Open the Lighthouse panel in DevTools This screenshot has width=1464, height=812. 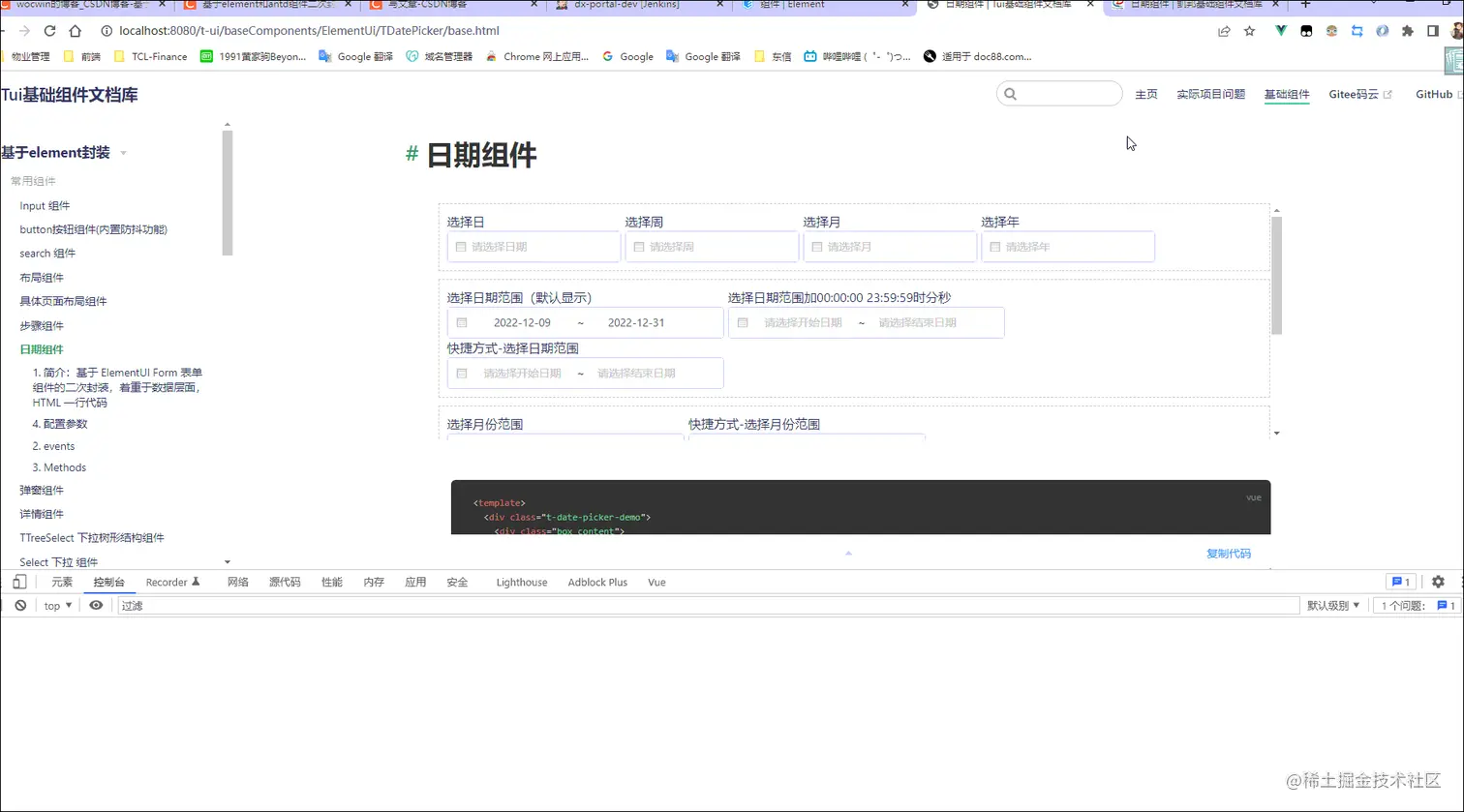522,582
